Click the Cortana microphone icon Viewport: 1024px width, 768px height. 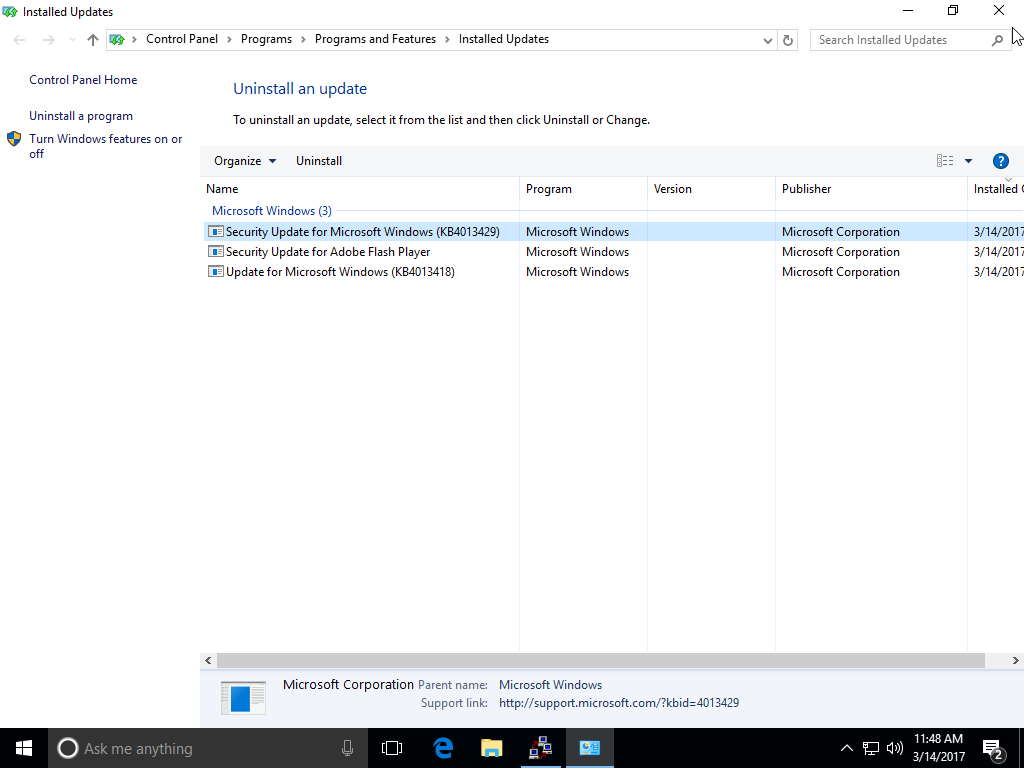(347, 748)
